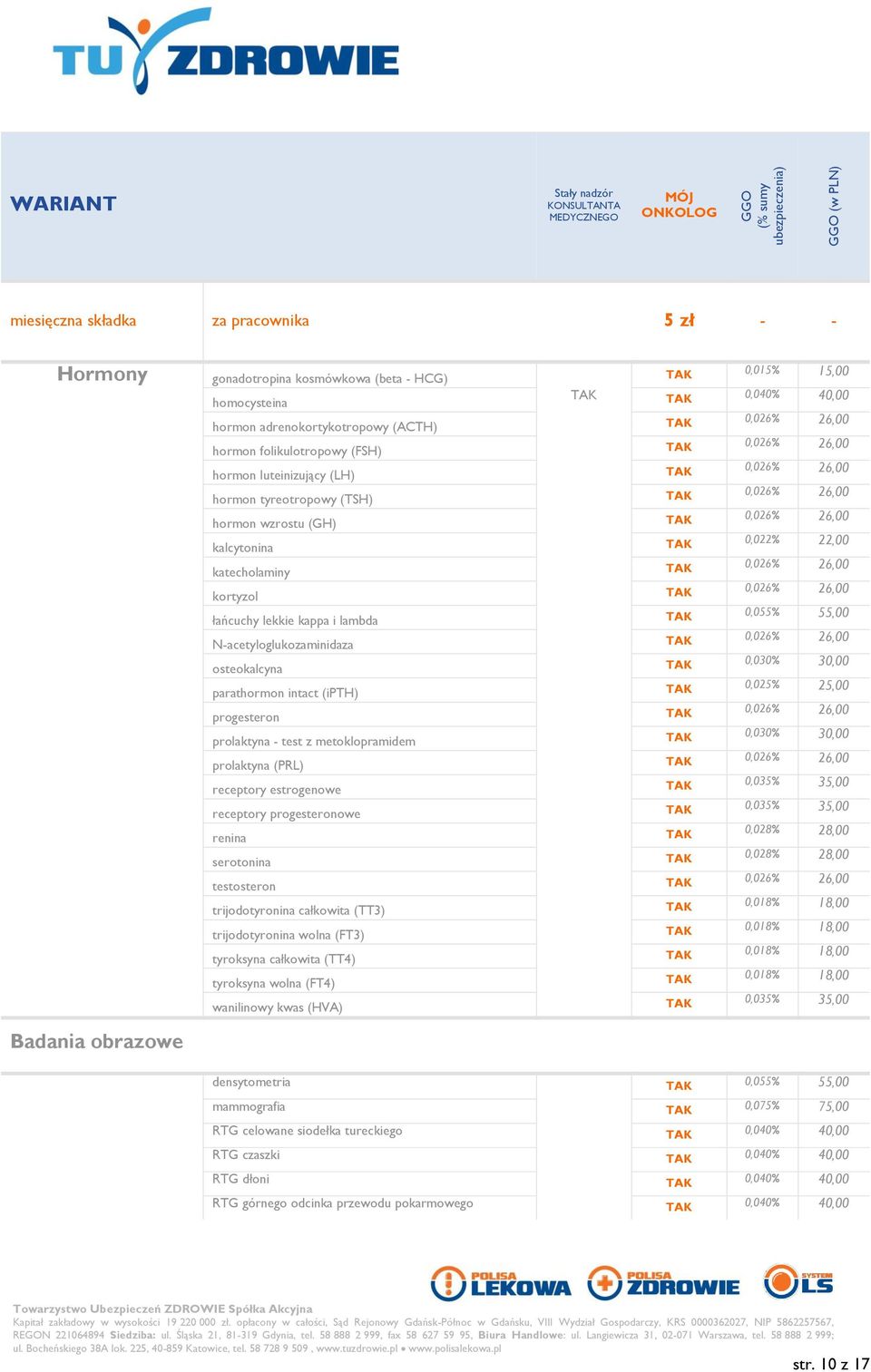Click the densytometria row label
The image size is (871, 1372).
coord(251,1082)
